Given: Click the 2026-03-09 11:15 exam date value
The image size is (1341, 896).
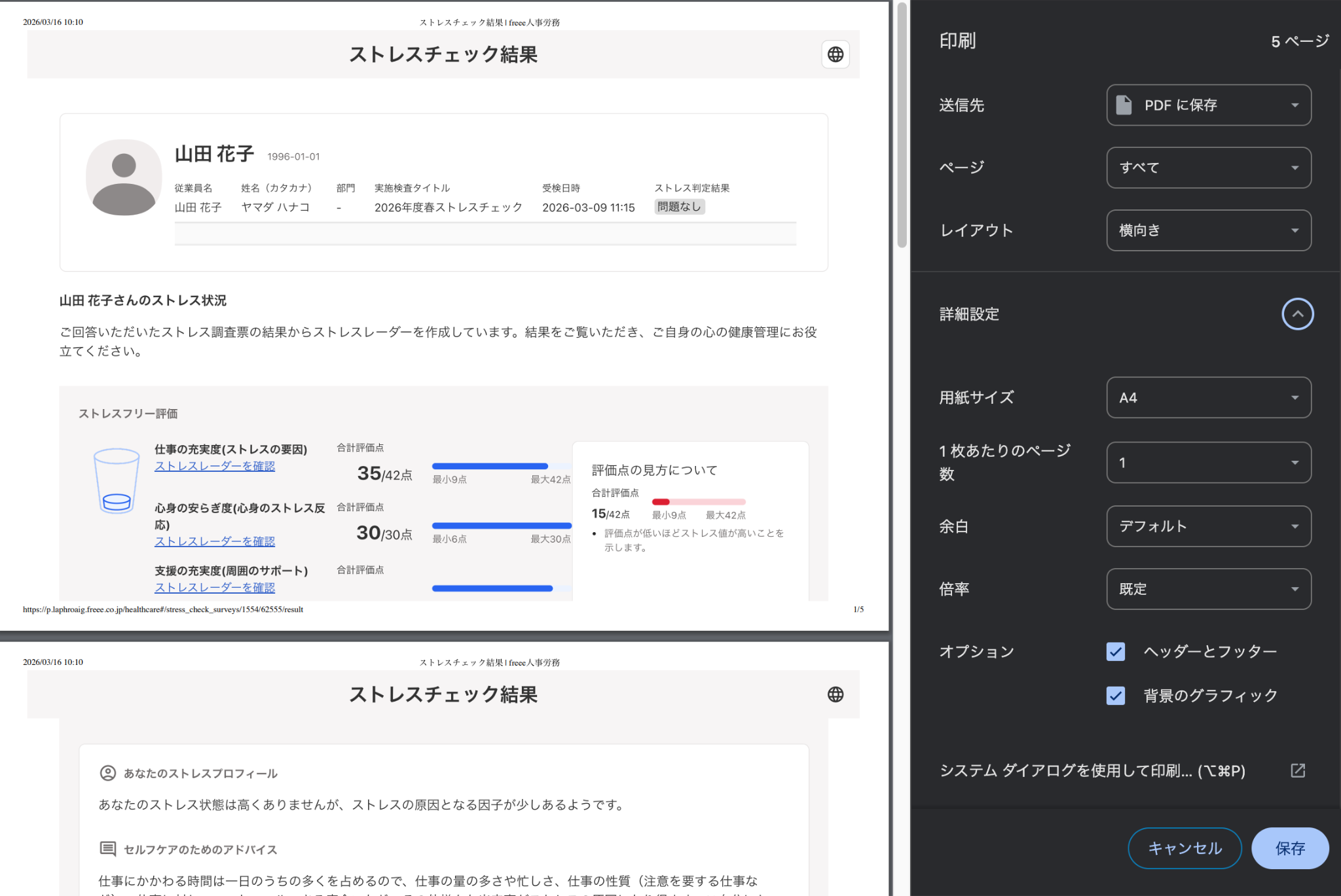Looking at the screenshot, I should [589, 207].
